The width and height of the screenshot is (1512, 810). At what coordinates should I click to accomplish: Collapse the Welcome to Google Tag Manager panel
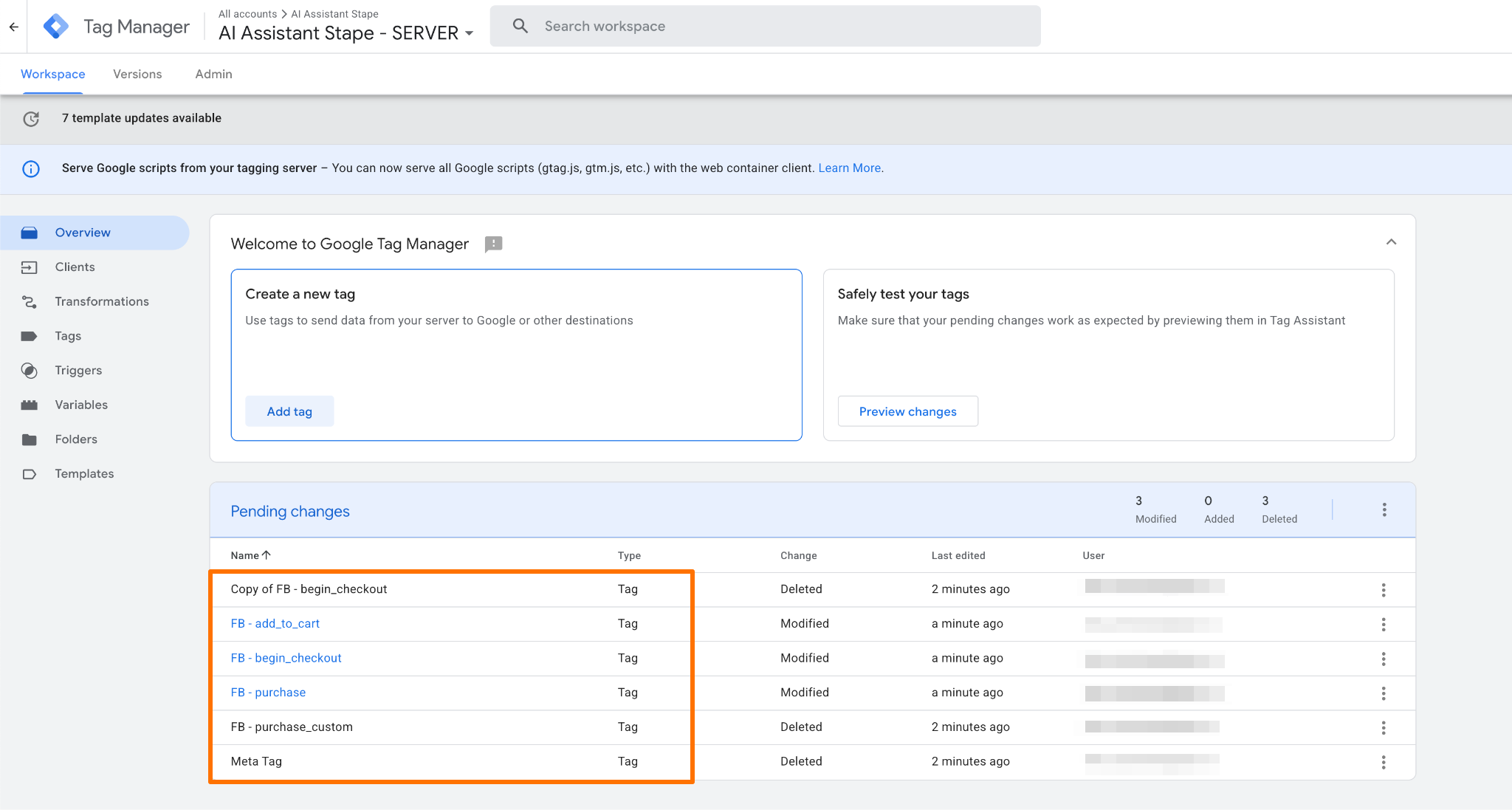click(1391, 242)
